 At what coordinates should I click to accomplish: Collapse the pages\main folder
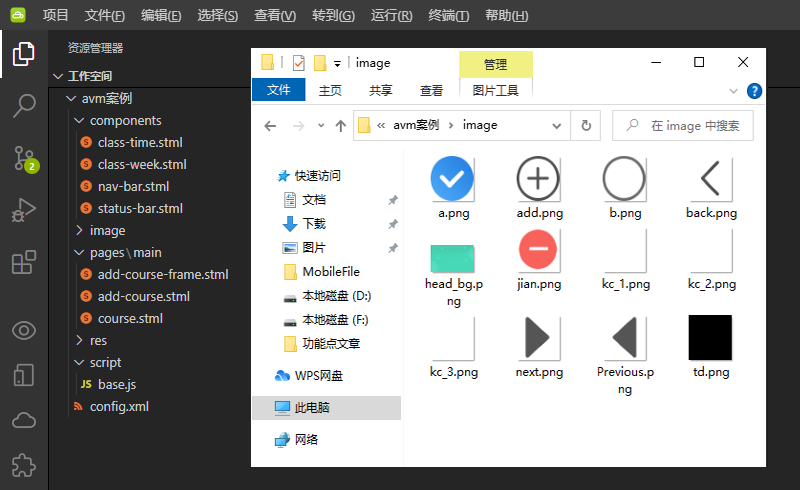coord(79,253)
